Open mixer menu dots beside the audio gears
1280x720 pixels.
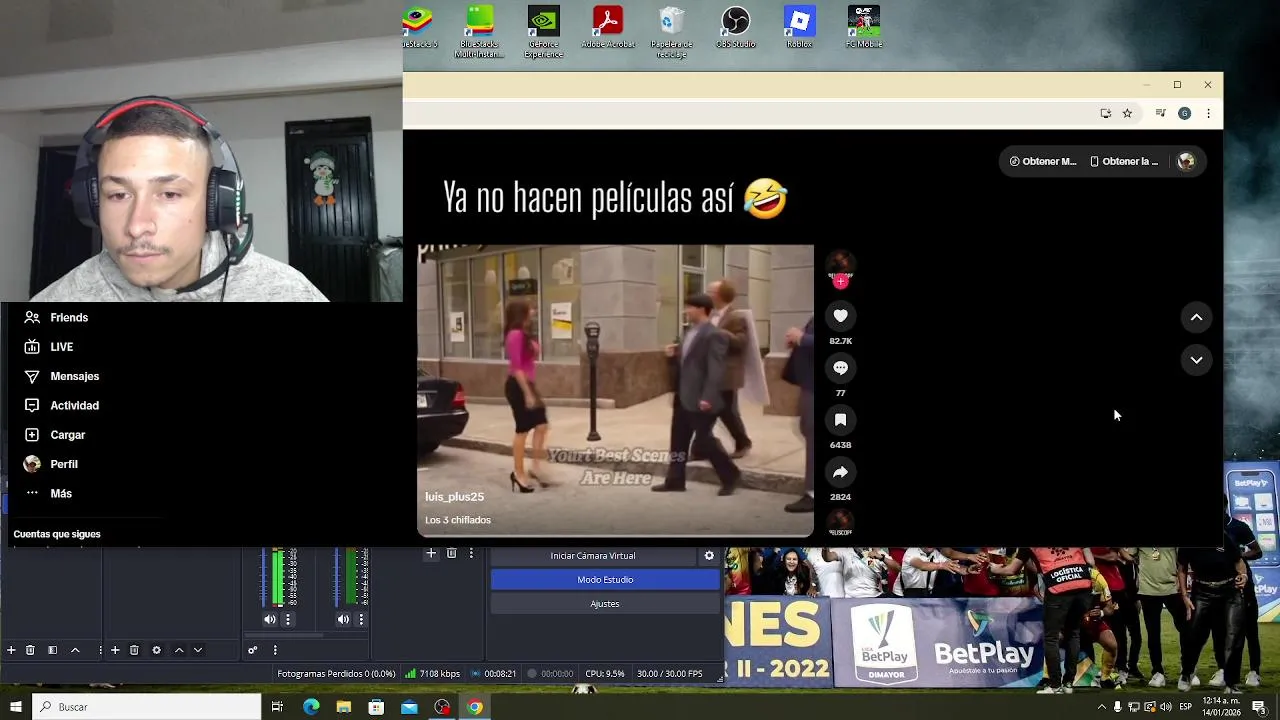(275, 650)
